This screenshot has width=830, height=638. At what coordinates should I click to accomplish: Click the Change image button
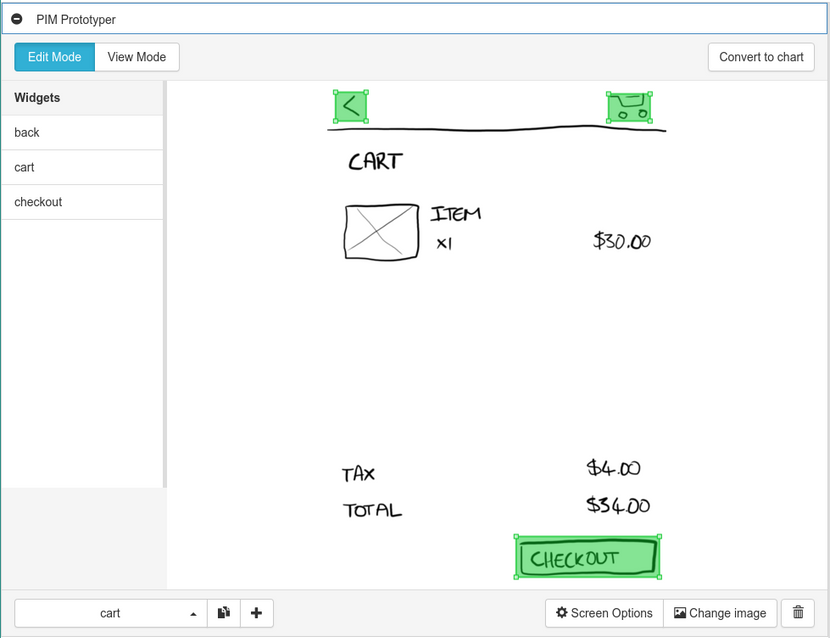pyautogui.click(x=720, y=613)
